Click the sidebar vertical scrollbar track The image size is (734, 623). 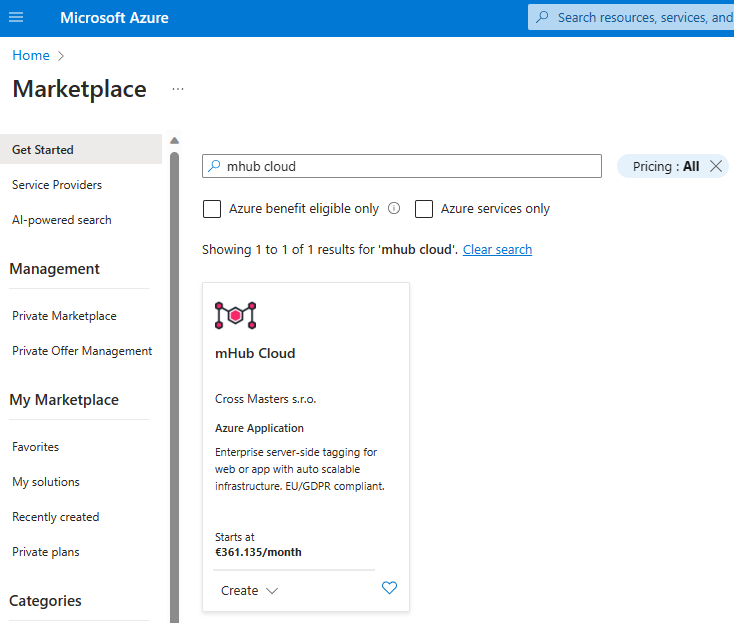coord(175,388)
